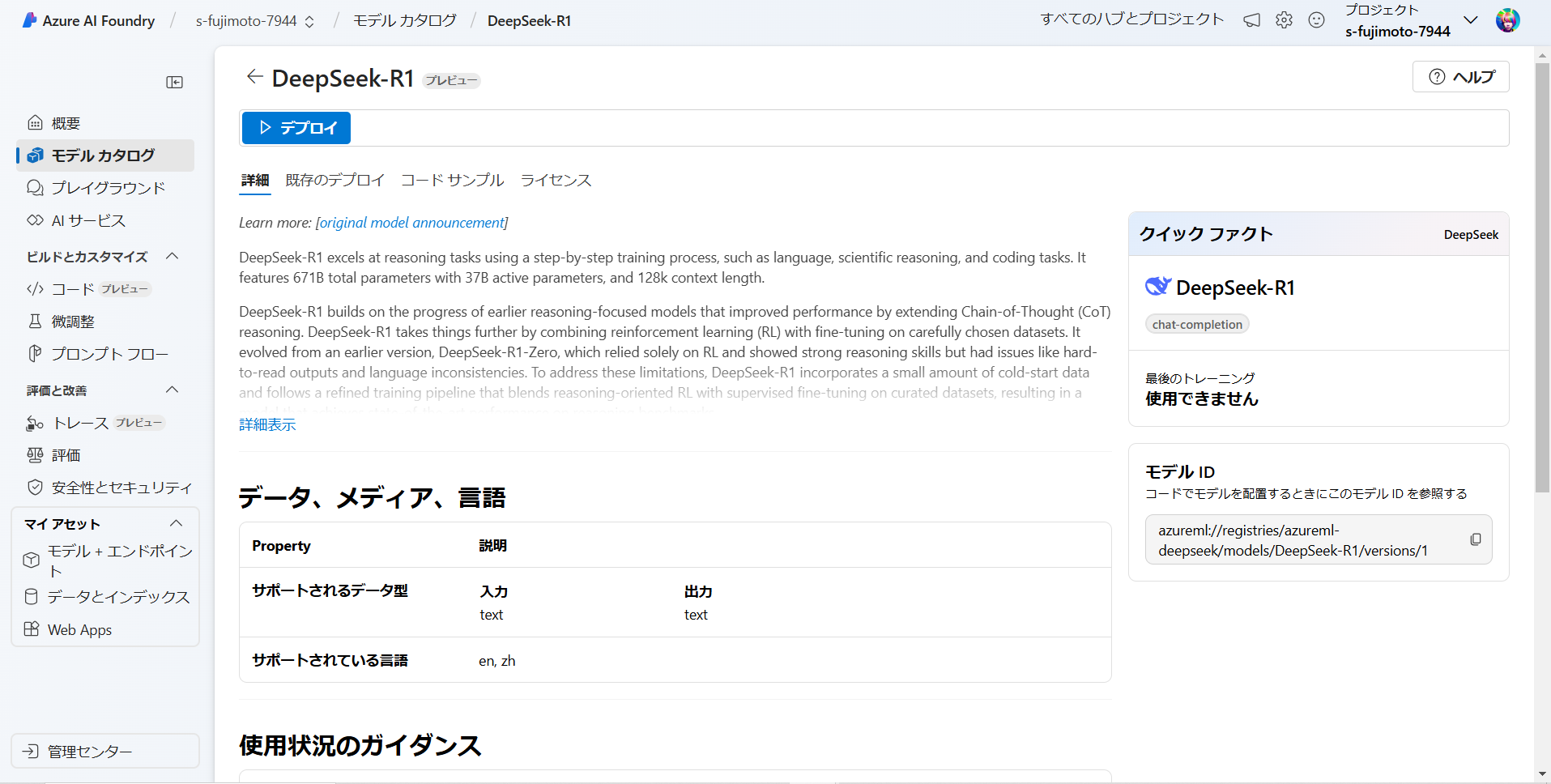Viewport: 1551px width, 784px height.
Task: Open the original model announcement link
Action: coord(411,223)
